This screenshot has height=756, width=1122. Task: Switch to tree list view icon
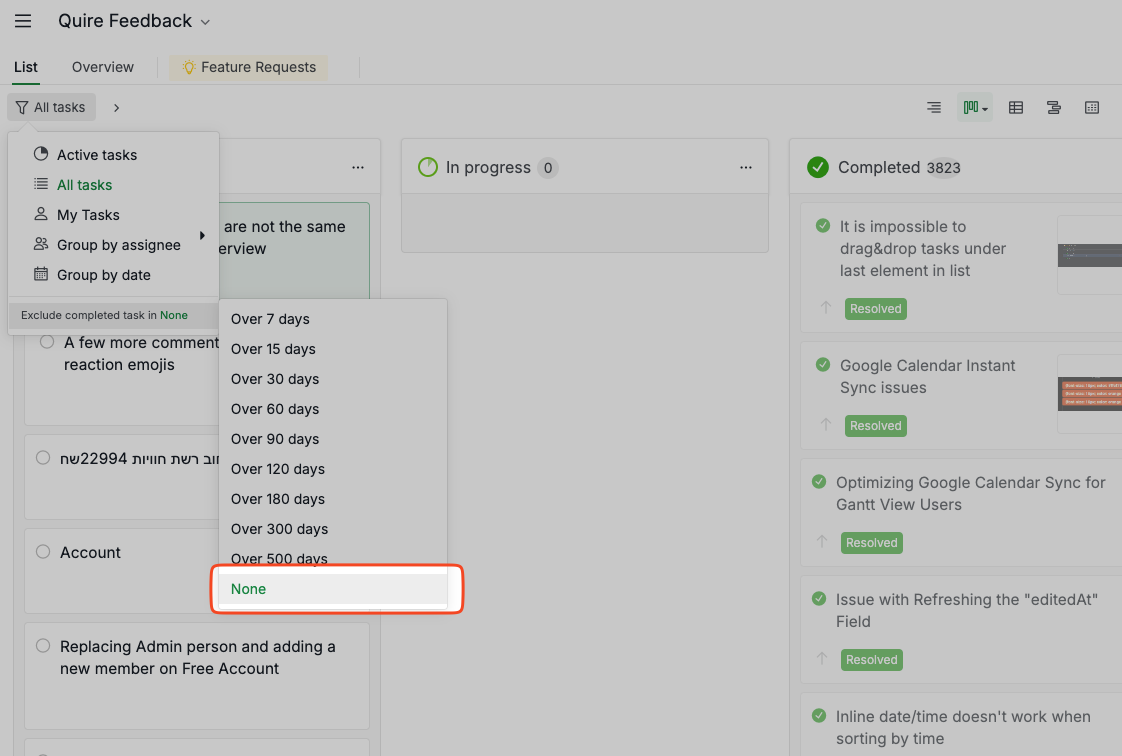(934, 107)
